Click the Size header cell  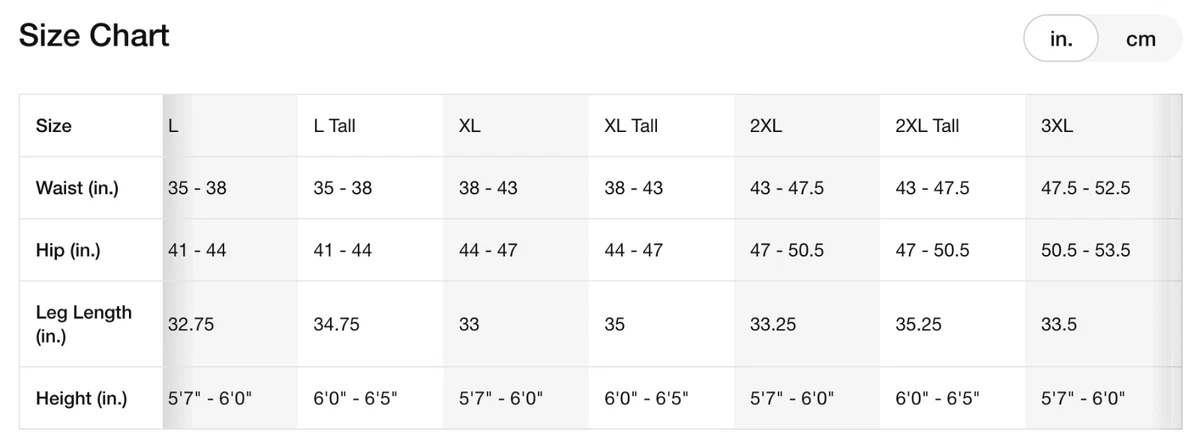coord(54,126)
